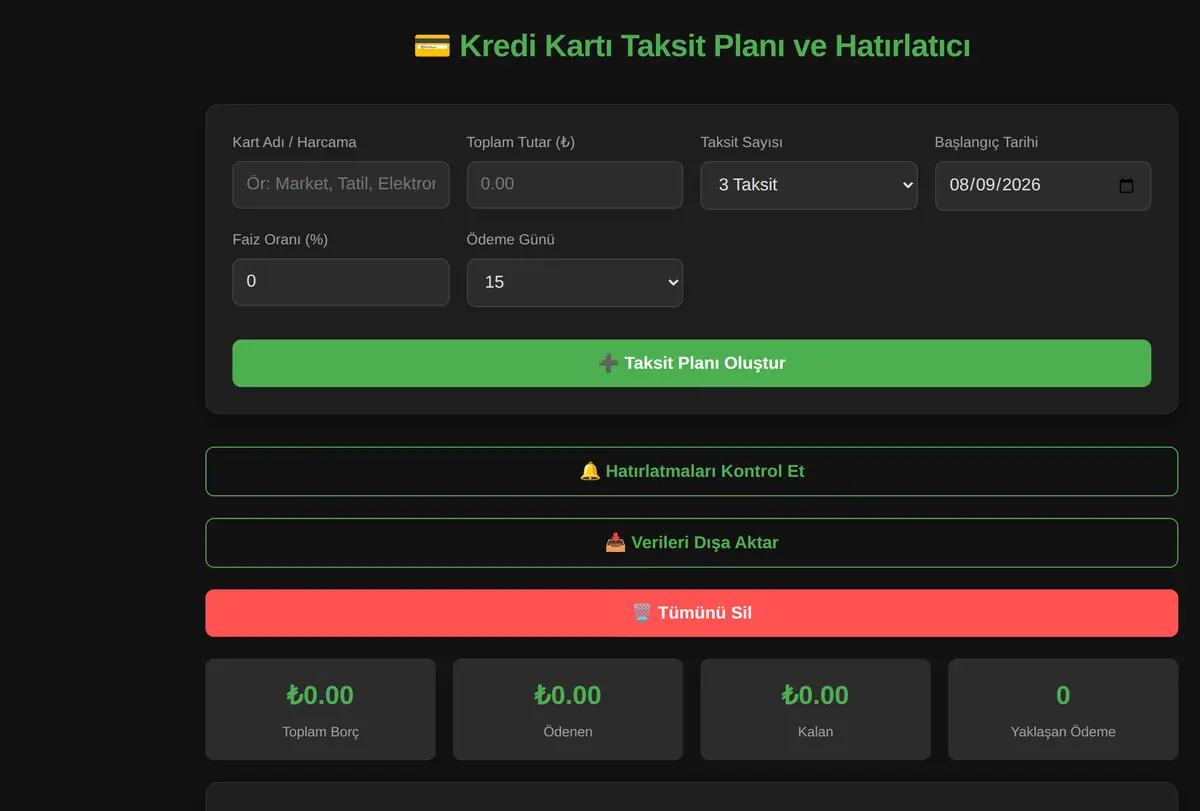The width and height of the screenshot is (1200, 811).
Task: Click the 'Toplam Tutar (₺)' label
Action: coord(521,142)
